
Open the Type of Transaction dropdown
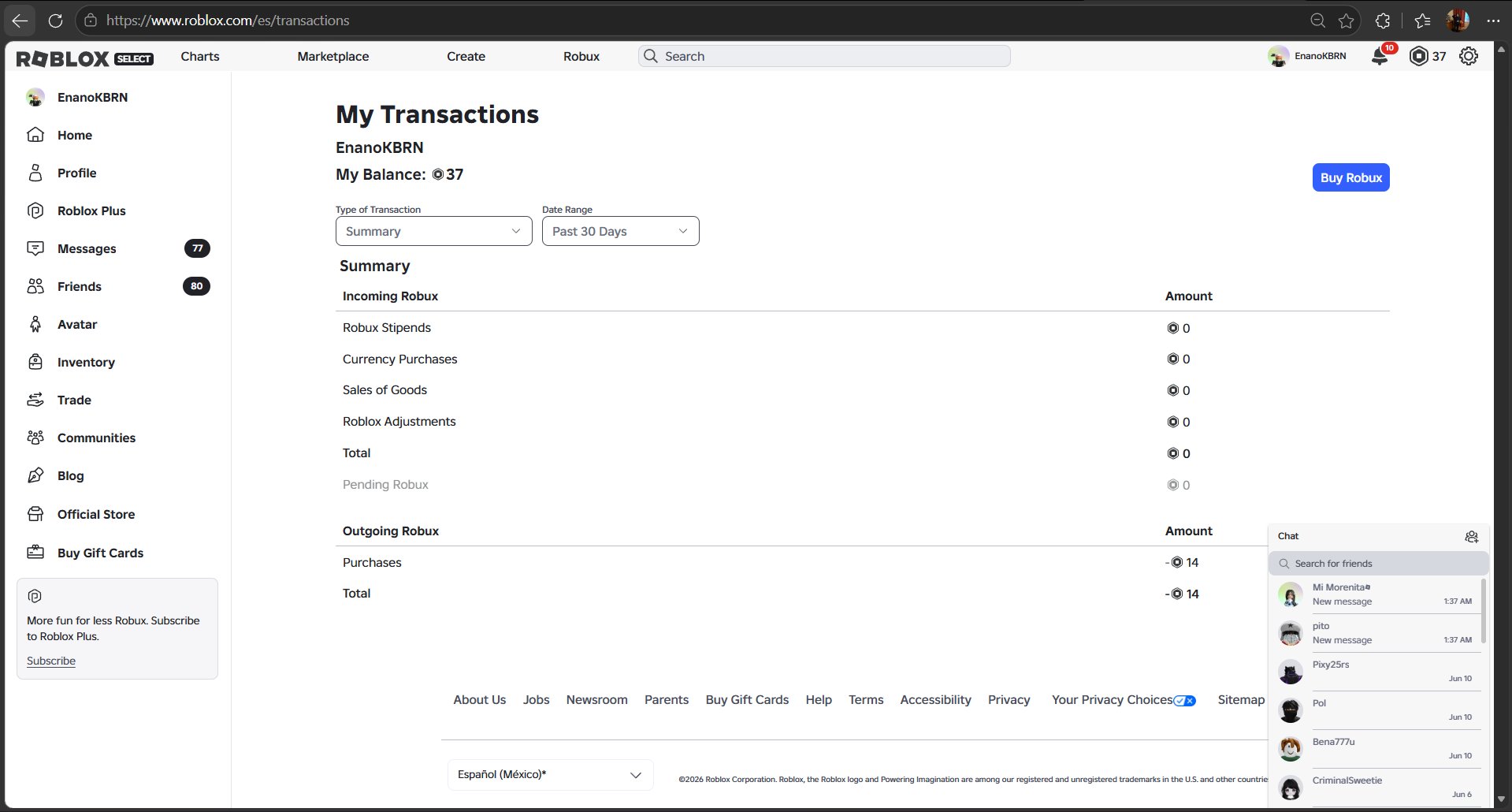point(434,231)
